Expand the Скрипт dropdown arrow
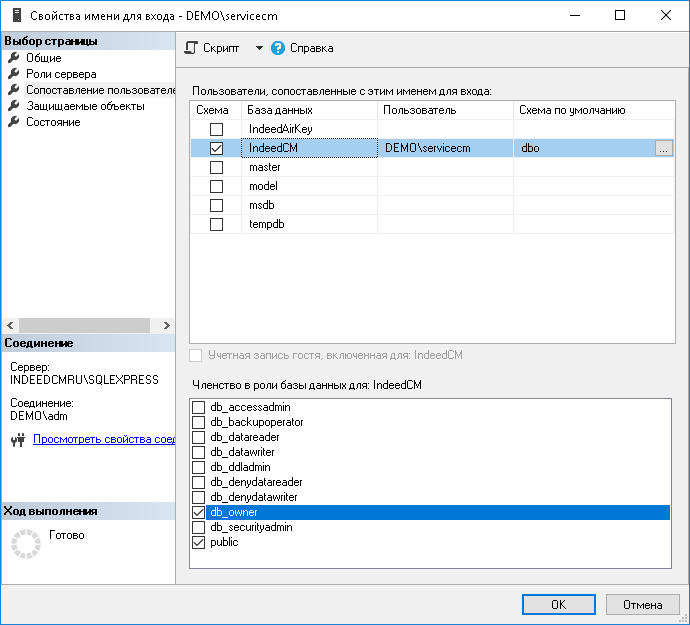The height and width of the screenshot is (625, 690). (258, 48)
